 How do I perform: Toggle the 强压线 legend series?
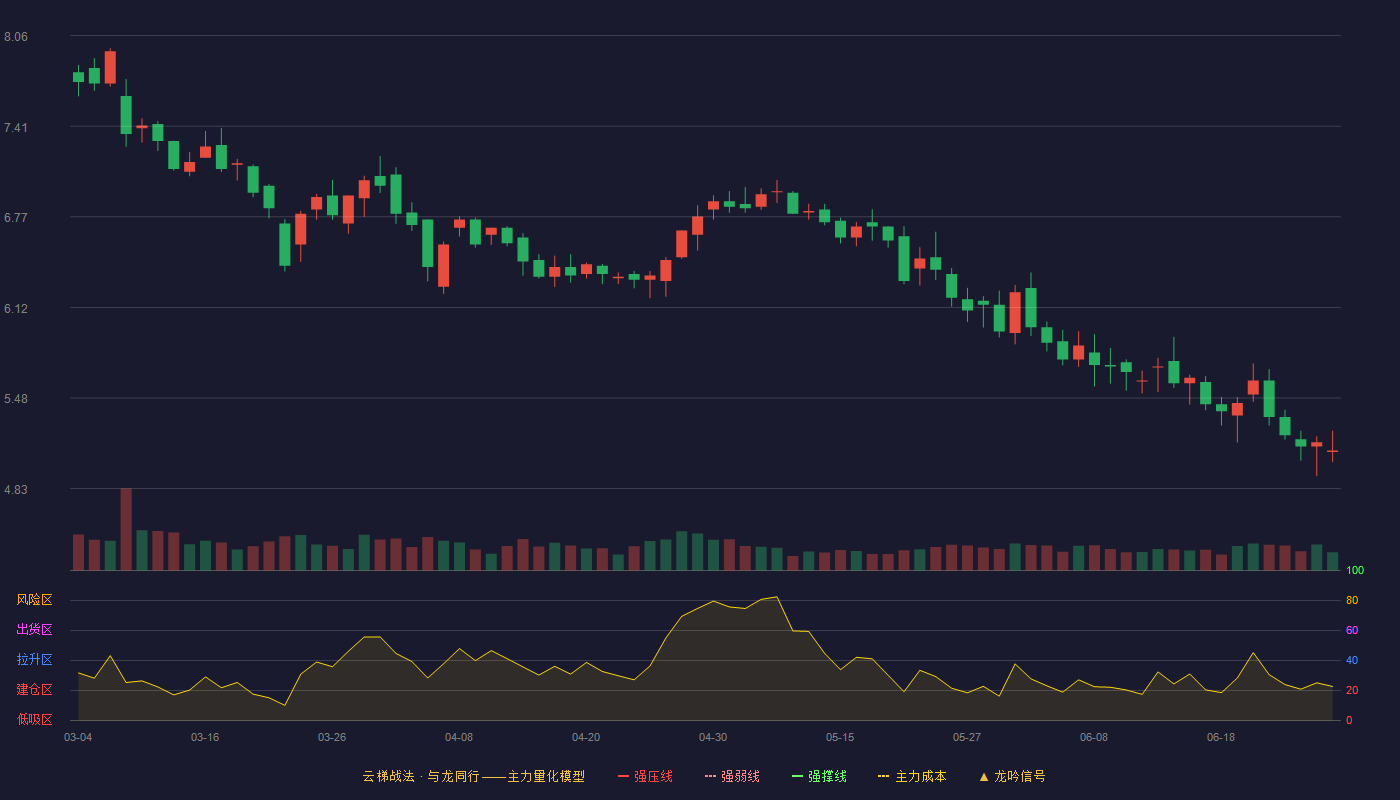coord(645,776)
